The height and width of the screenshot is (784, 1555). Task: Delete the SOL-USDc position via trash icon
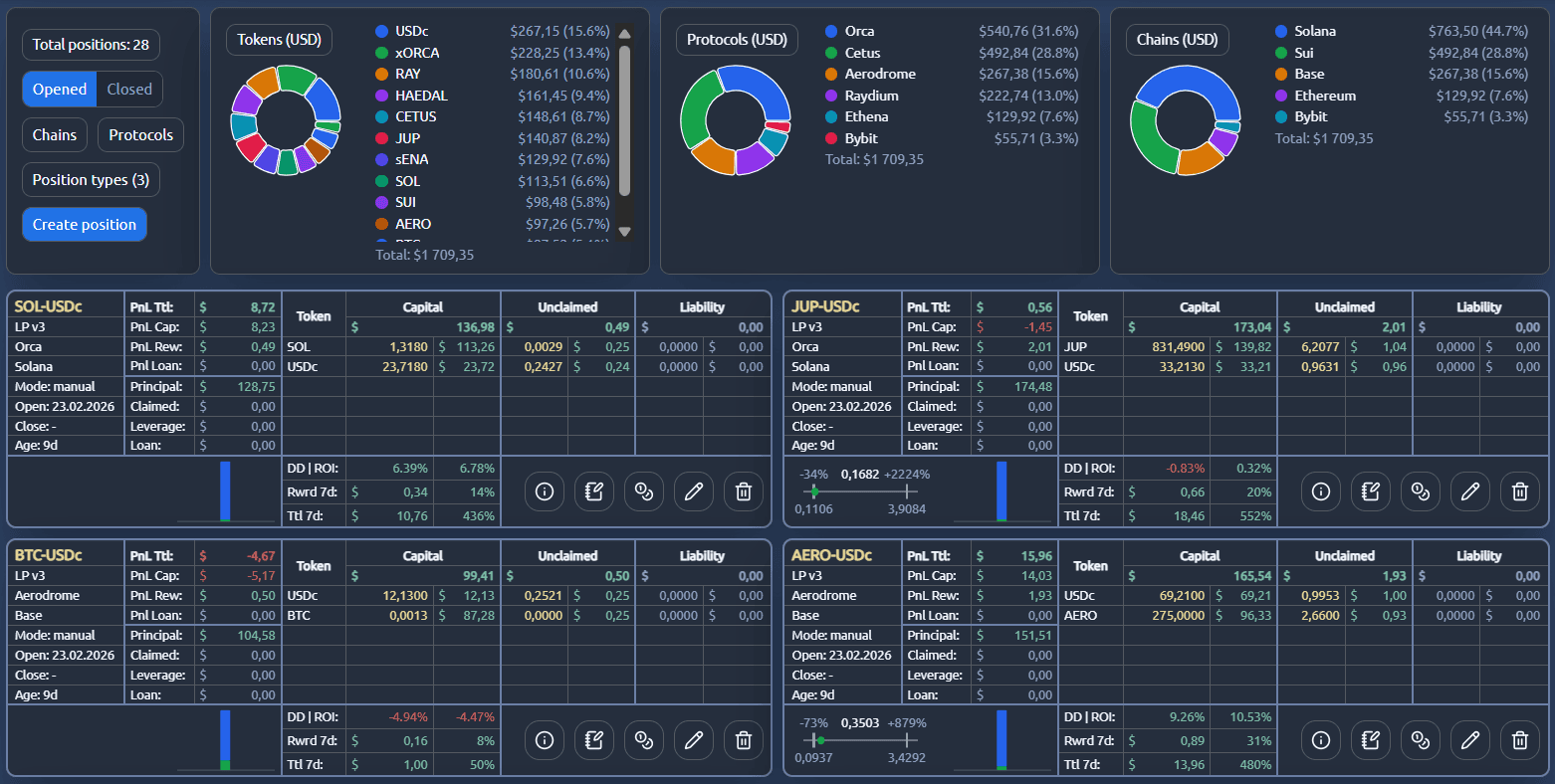744,491
